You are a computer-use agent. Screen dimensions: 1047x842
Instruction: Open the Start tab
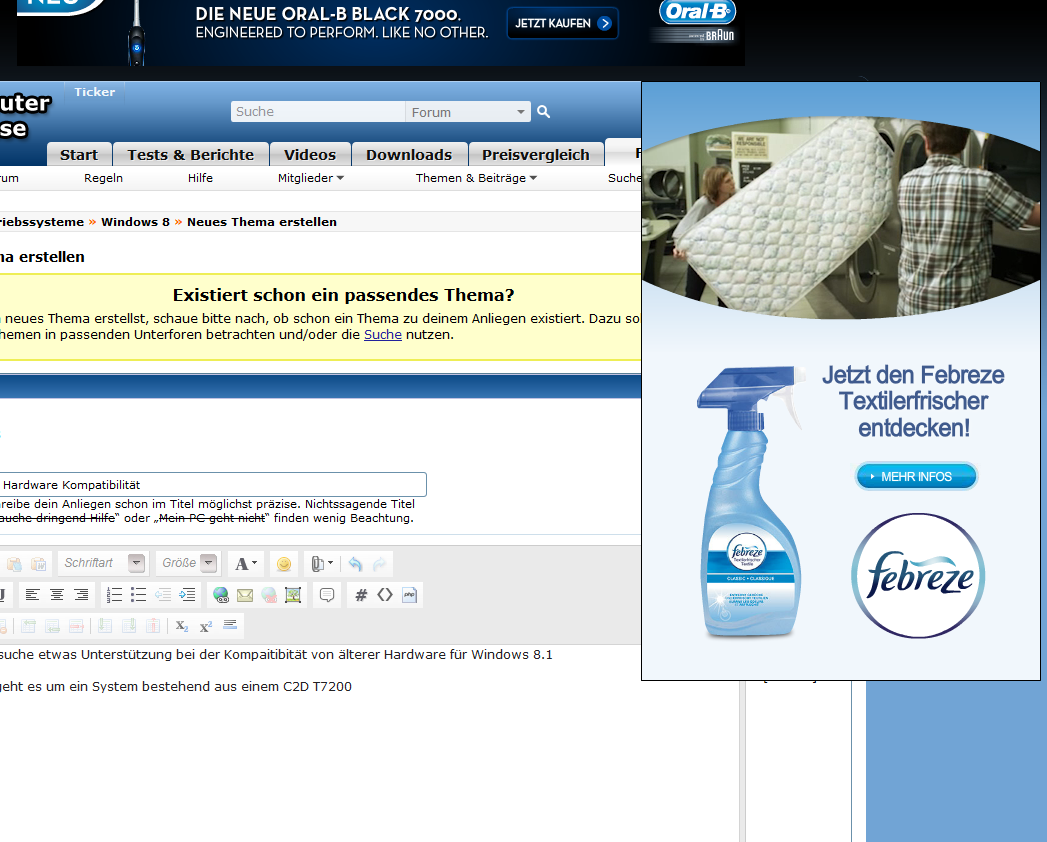pos(79,155)
